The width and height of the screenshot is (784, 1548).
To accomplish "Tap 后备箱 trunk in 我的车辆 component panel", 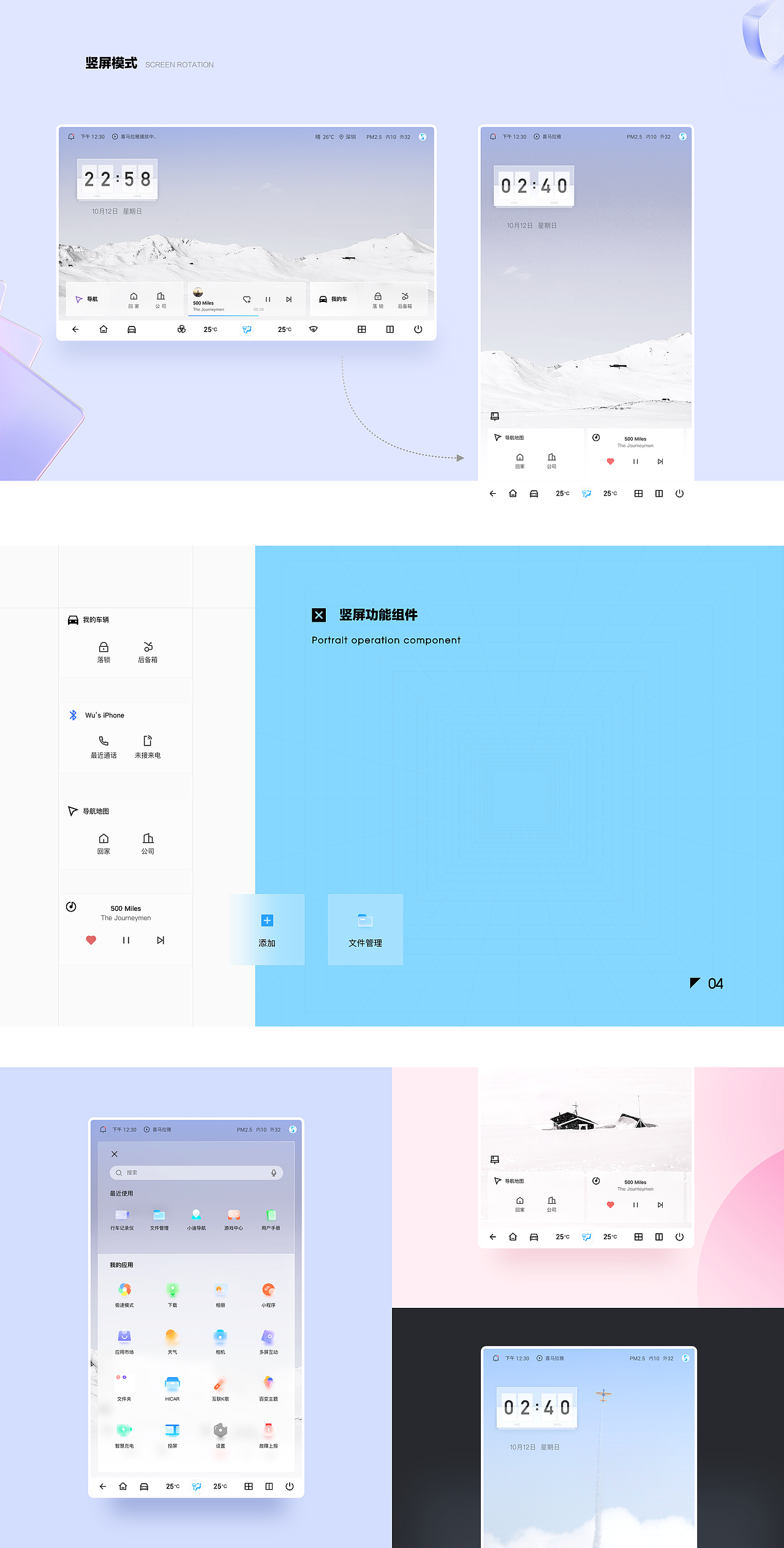I will pos(148,652).
